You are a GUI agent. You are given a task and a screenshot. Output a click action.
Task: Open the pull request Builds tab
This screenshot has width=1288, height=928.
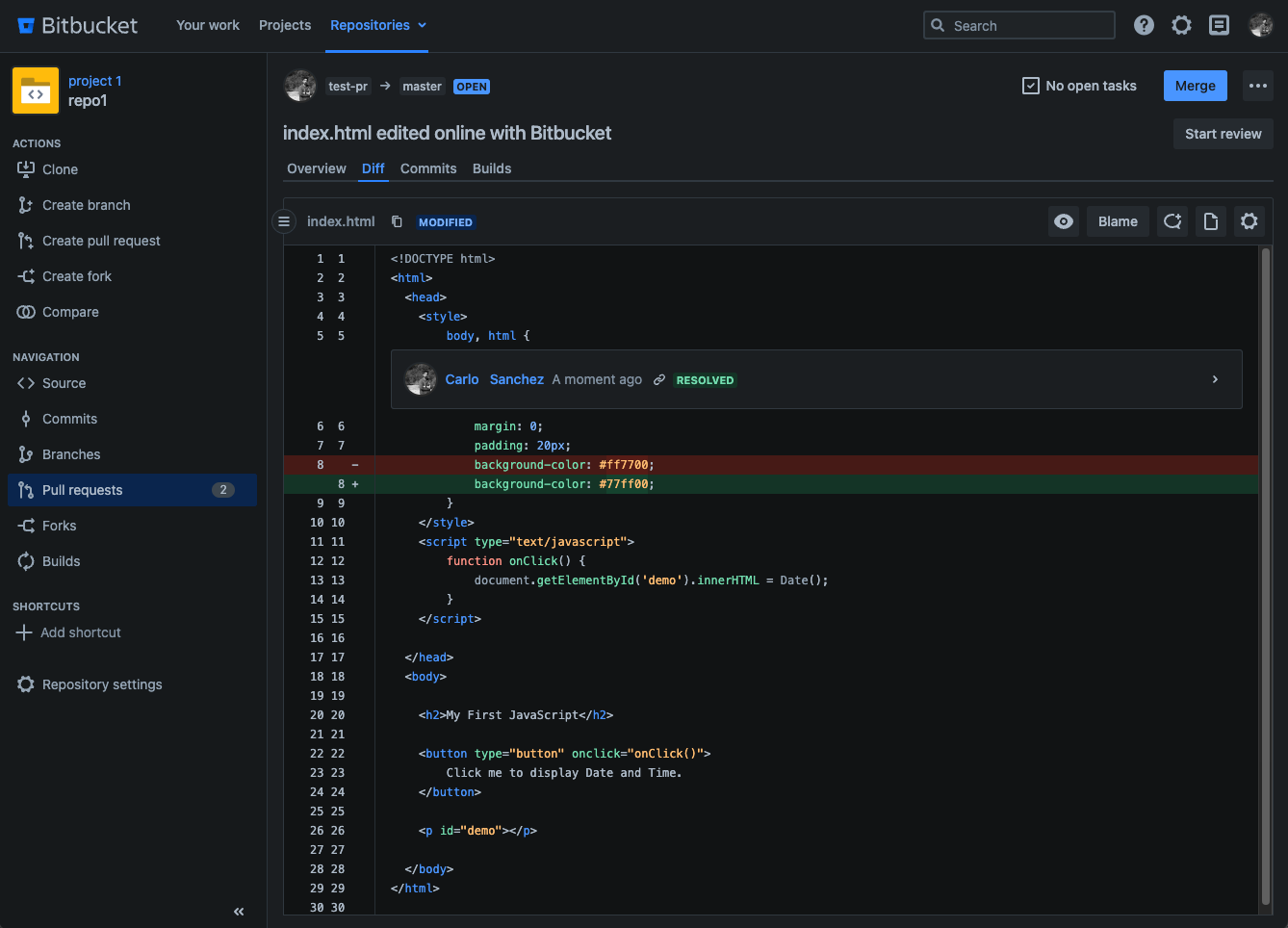pyautogui.click(x=492, y=168)
